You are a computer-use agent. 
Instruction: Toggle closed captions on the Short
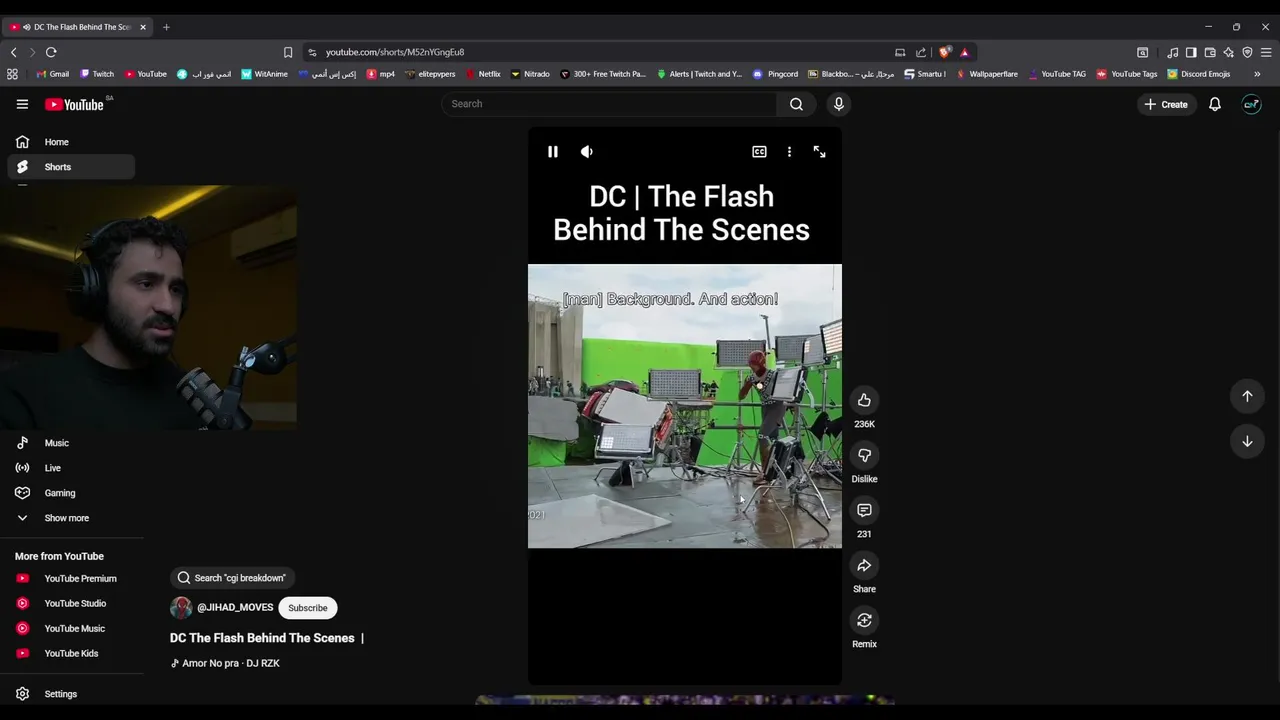tap(759, 152)
